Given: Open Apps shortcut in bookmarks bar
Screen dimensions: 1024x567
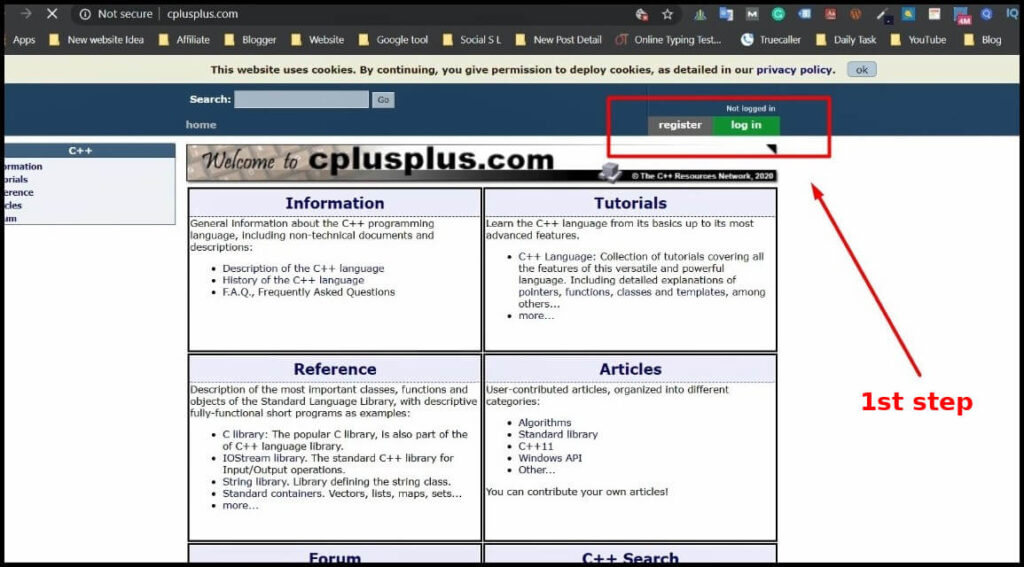Looking at the screenshot, I should (x=24, y=40).
